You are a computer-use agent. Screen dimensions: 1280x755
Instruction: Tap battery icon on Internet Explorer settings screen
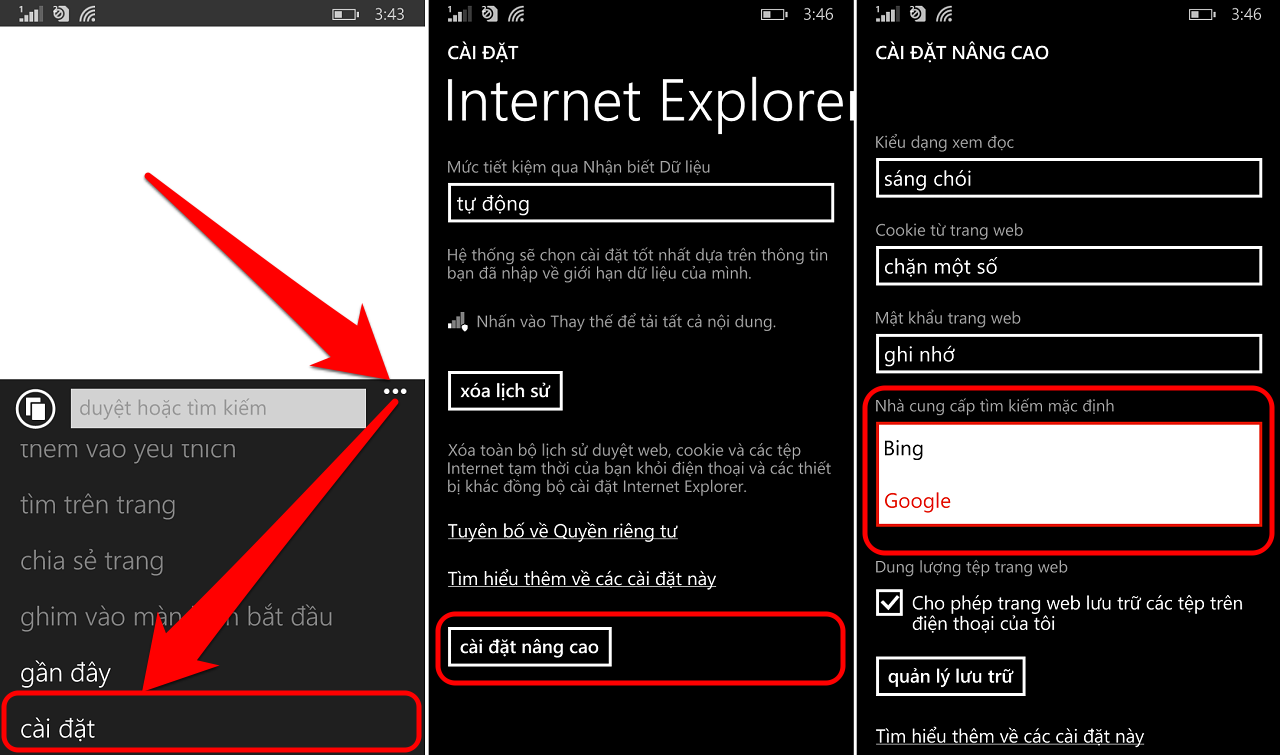(774, 14)
